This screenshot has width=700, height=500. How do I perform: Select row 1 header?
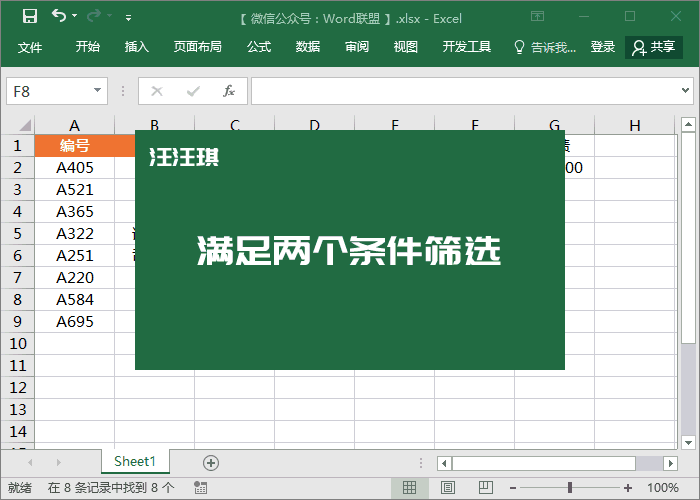point(17,146)
